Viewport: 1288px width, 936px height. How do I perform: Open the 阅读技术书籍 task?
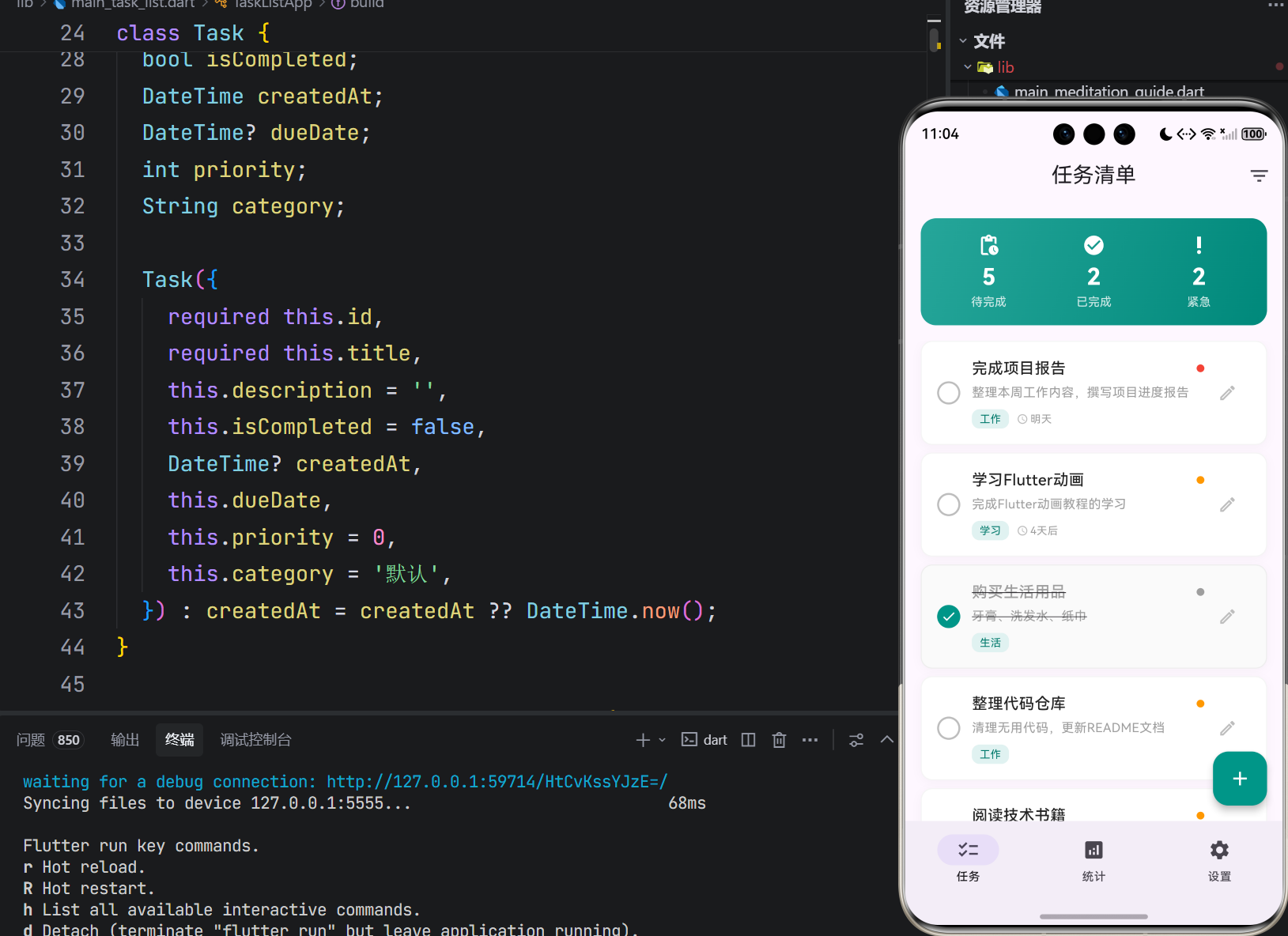point(1018,814)
